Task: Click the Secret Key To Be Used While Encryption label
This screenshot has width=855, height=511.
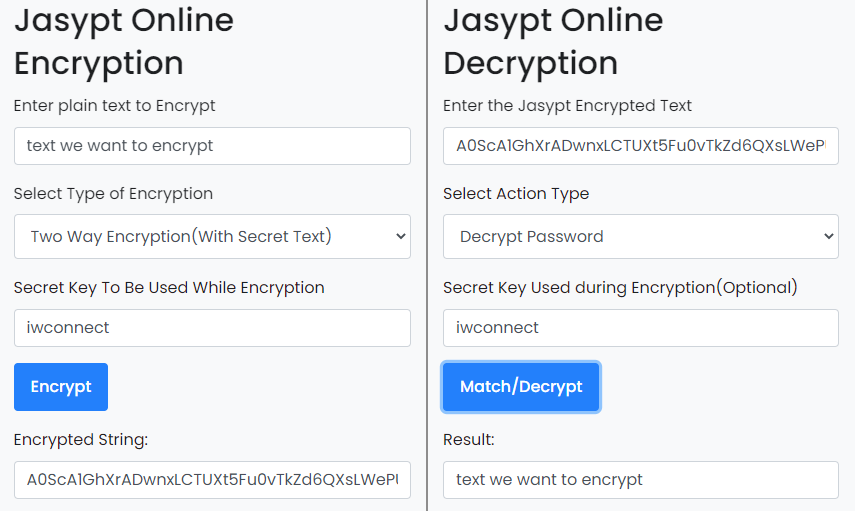Action: (x=169, y=288)
